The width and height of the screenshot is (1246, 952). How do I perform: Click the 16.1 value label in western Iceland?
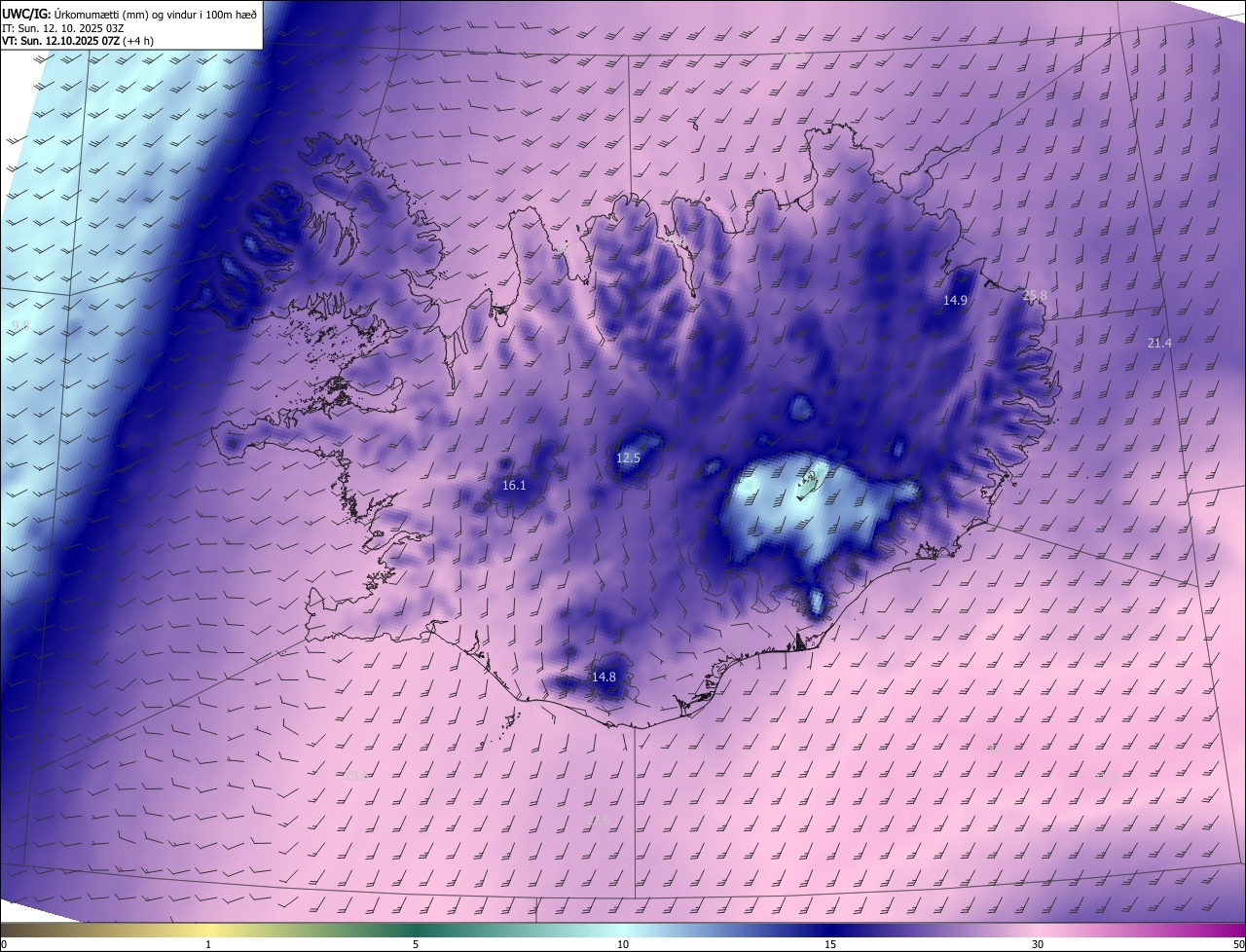(x=514, y=485)
